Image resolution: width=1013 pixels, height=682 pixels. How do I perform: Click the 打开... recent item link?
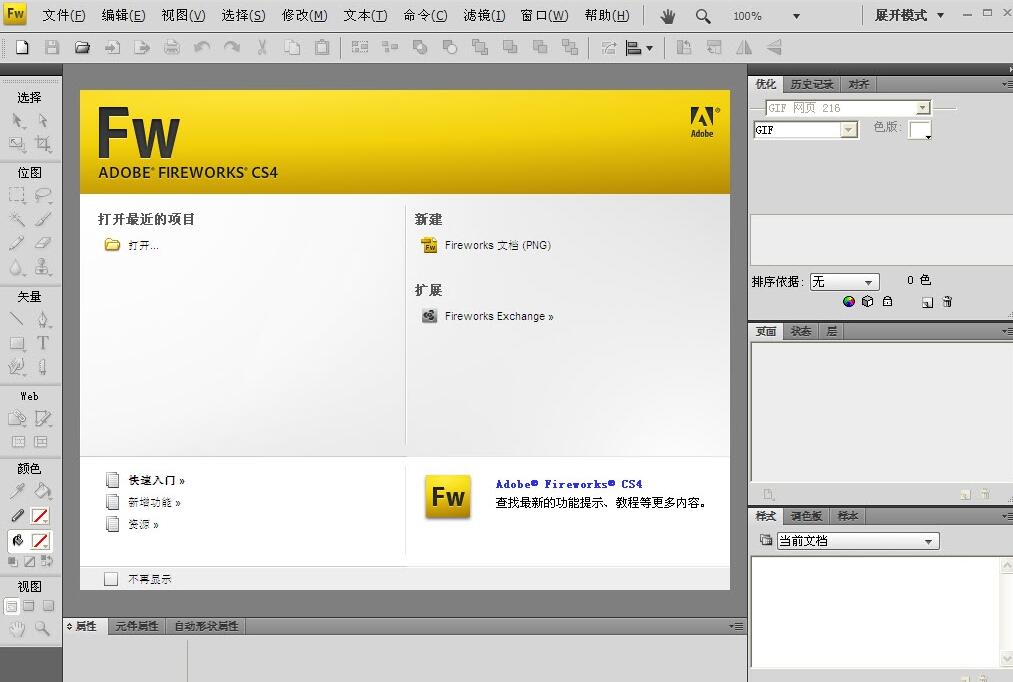pos(143,245)
